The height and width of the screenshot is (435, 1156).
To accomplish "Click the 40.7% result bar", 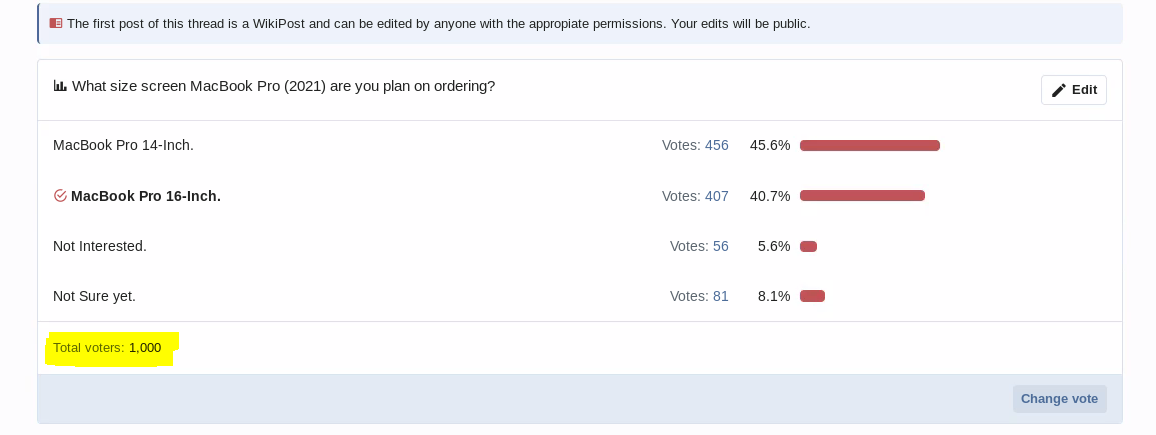I will click(x=862, y=196).
